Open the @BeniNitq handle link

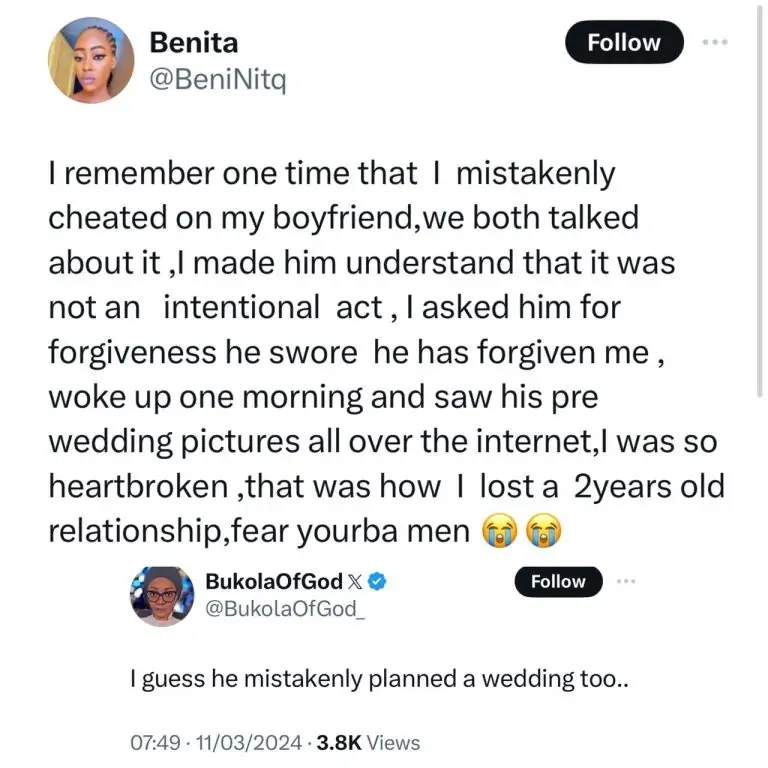pos(217,82)
